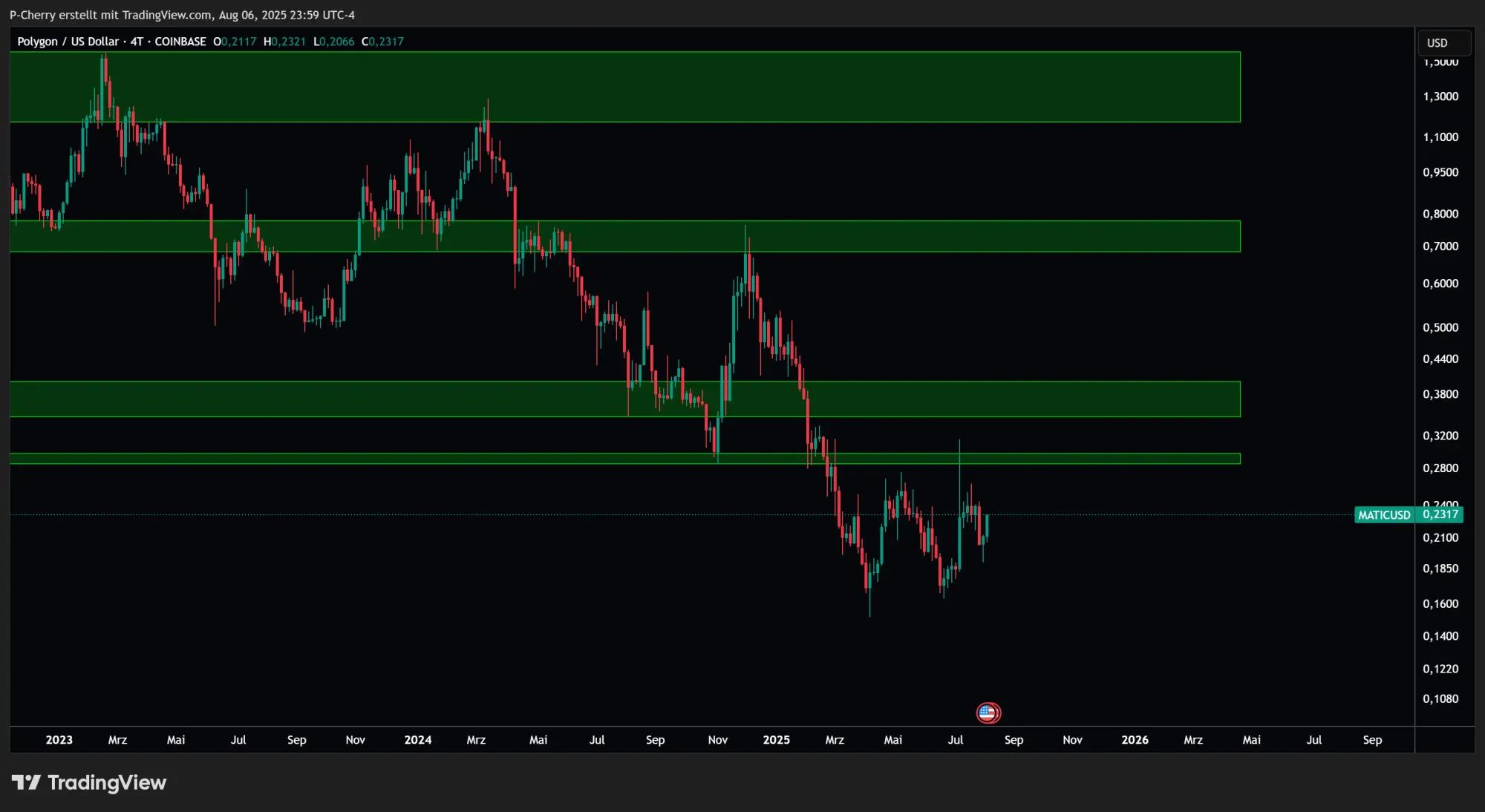
Task: Click the US flag economic event icon
Action: (988, 713)
